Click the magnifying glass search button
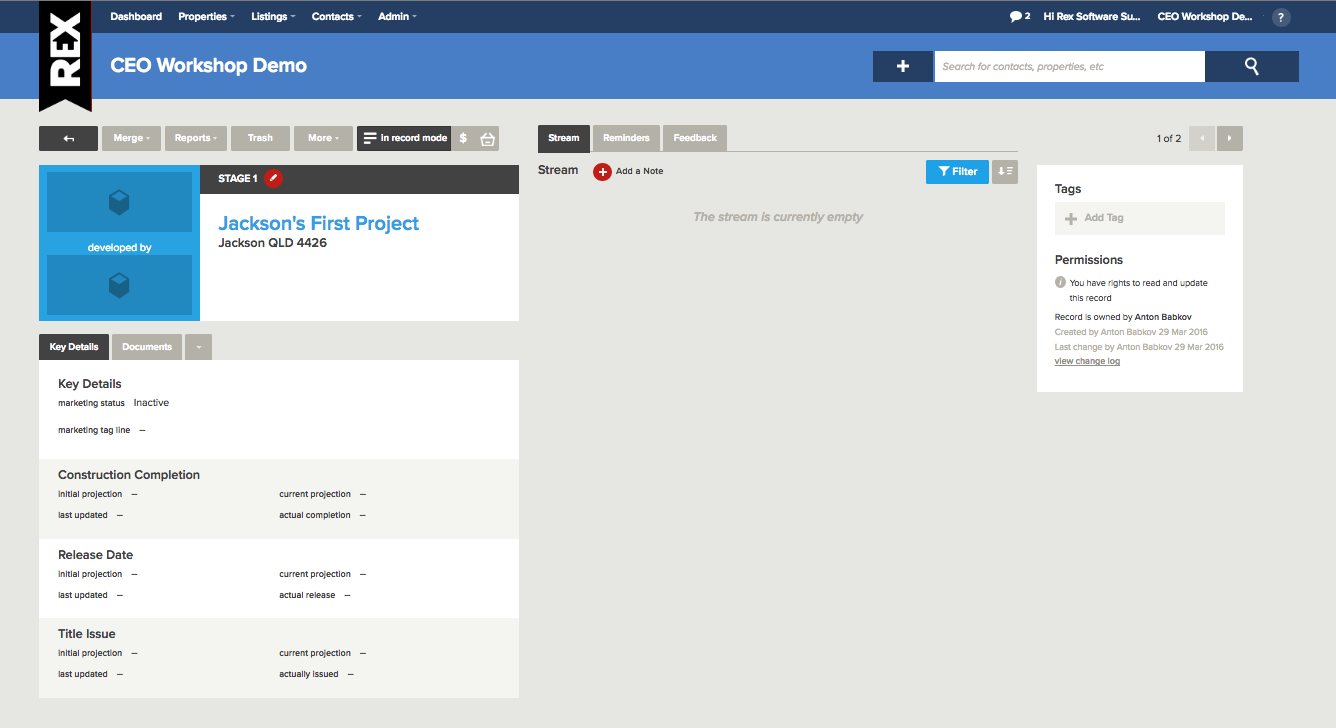The width and height of the screenshot is (1336, 728). 1252,66
